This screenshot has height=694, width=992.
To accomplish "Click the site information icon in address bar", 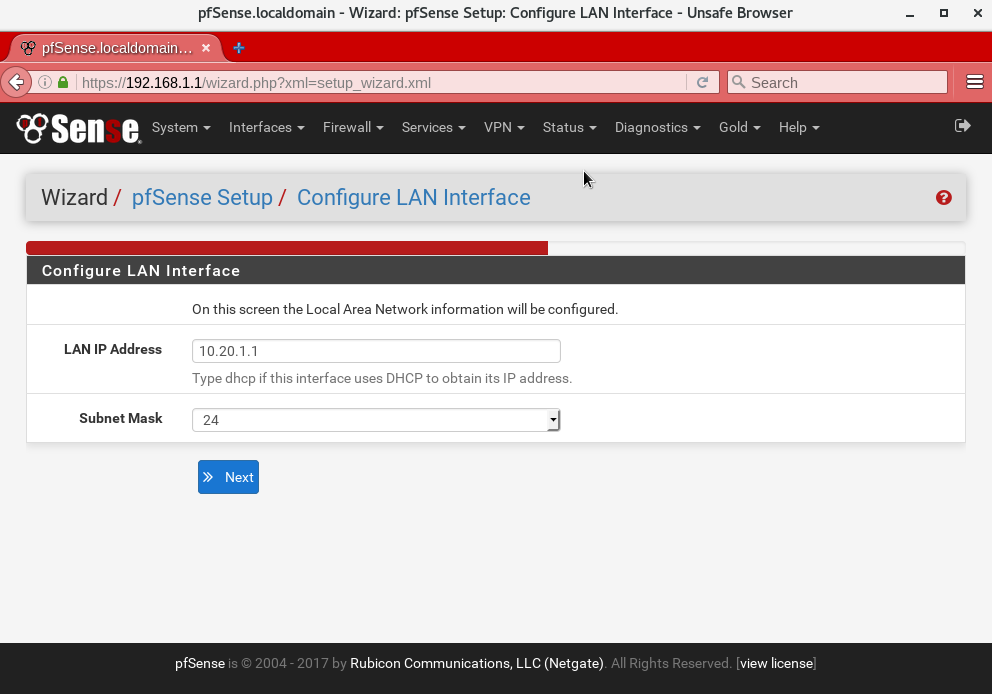I will (45, 82).
